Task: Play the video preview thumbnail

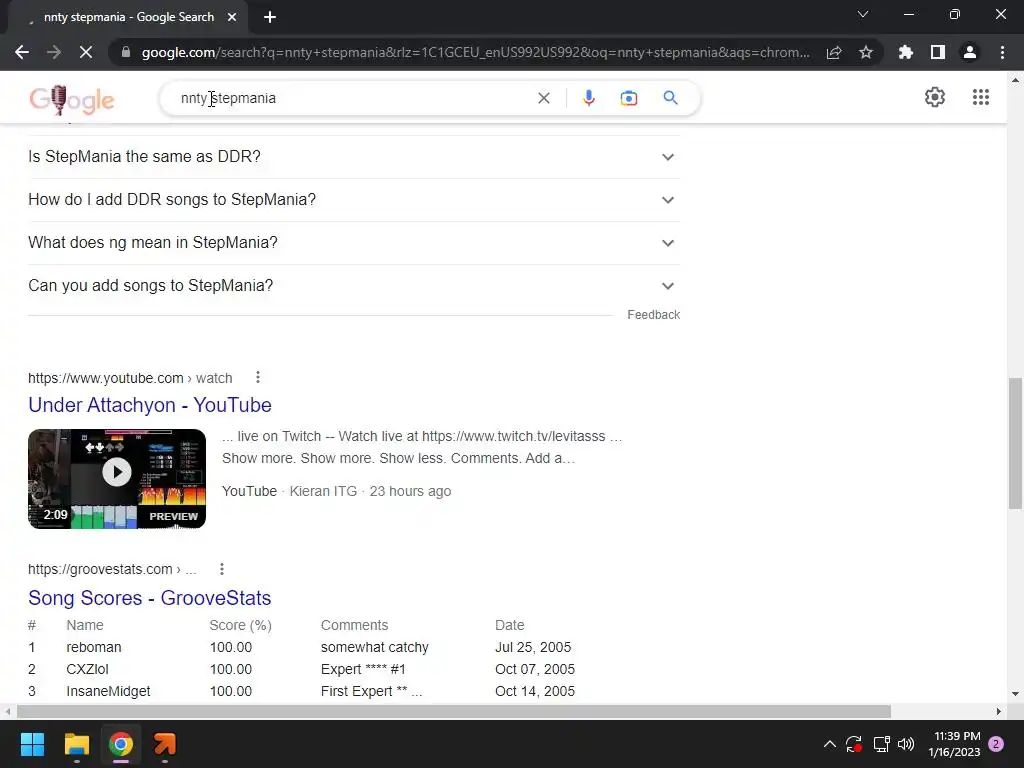Action: click(x=117, y=479)
